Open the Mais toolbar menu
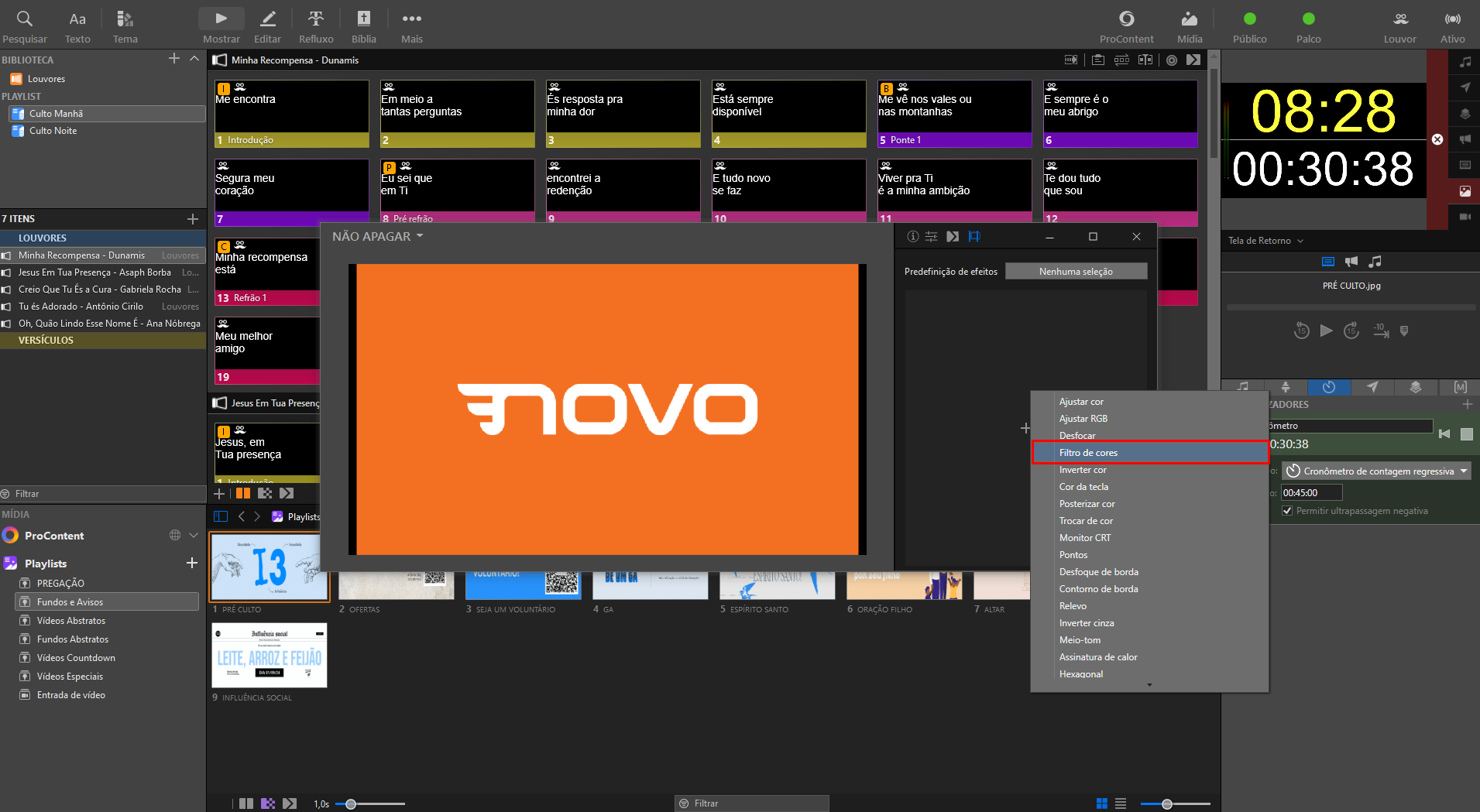The height and width of the screenshot is (812, 1480). tap(412, 26)
